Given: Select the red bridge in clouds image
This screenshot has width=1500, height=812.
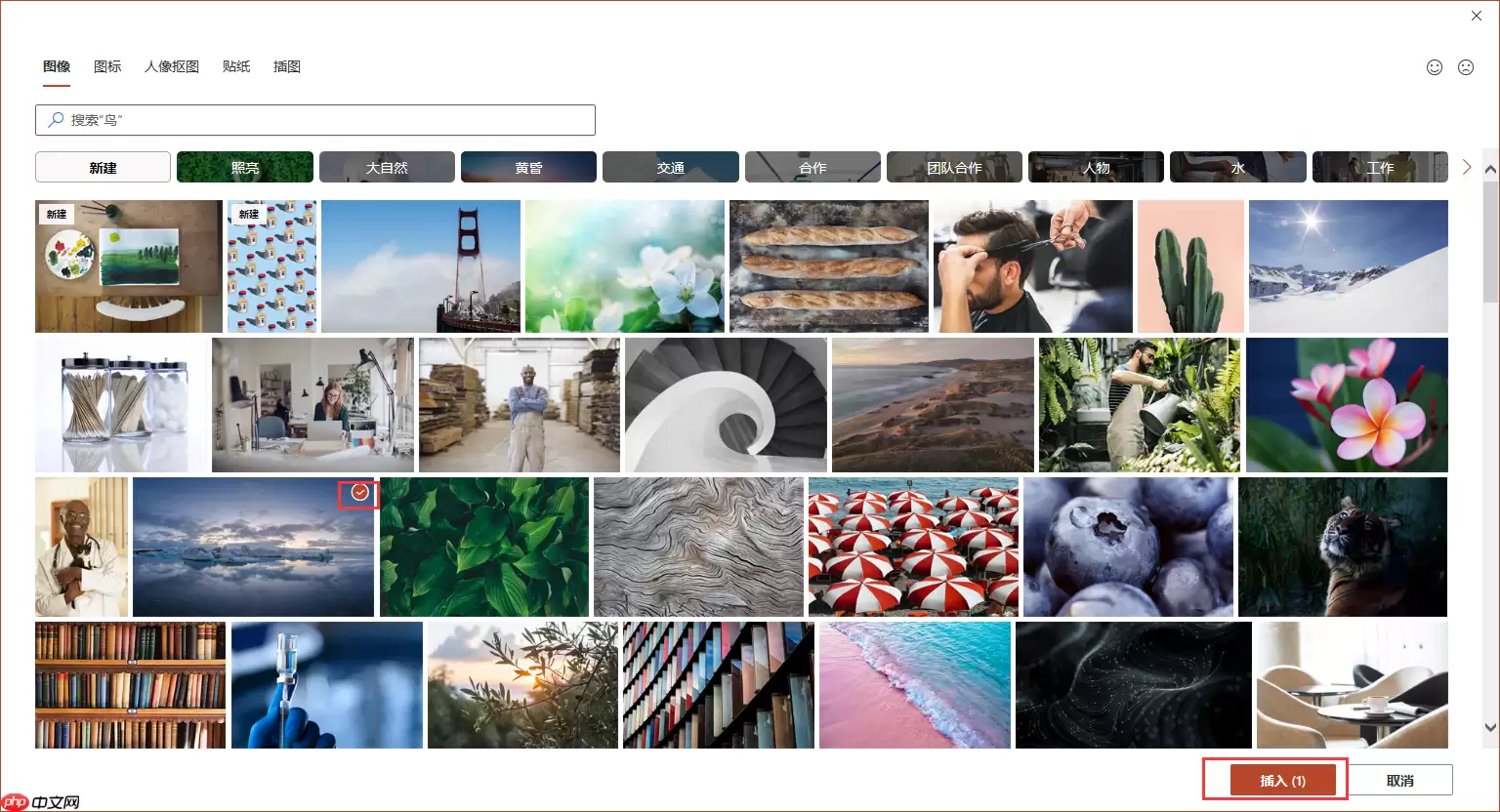Looking at the screenshot, I should pyautogui.click(x=421, y=266).
